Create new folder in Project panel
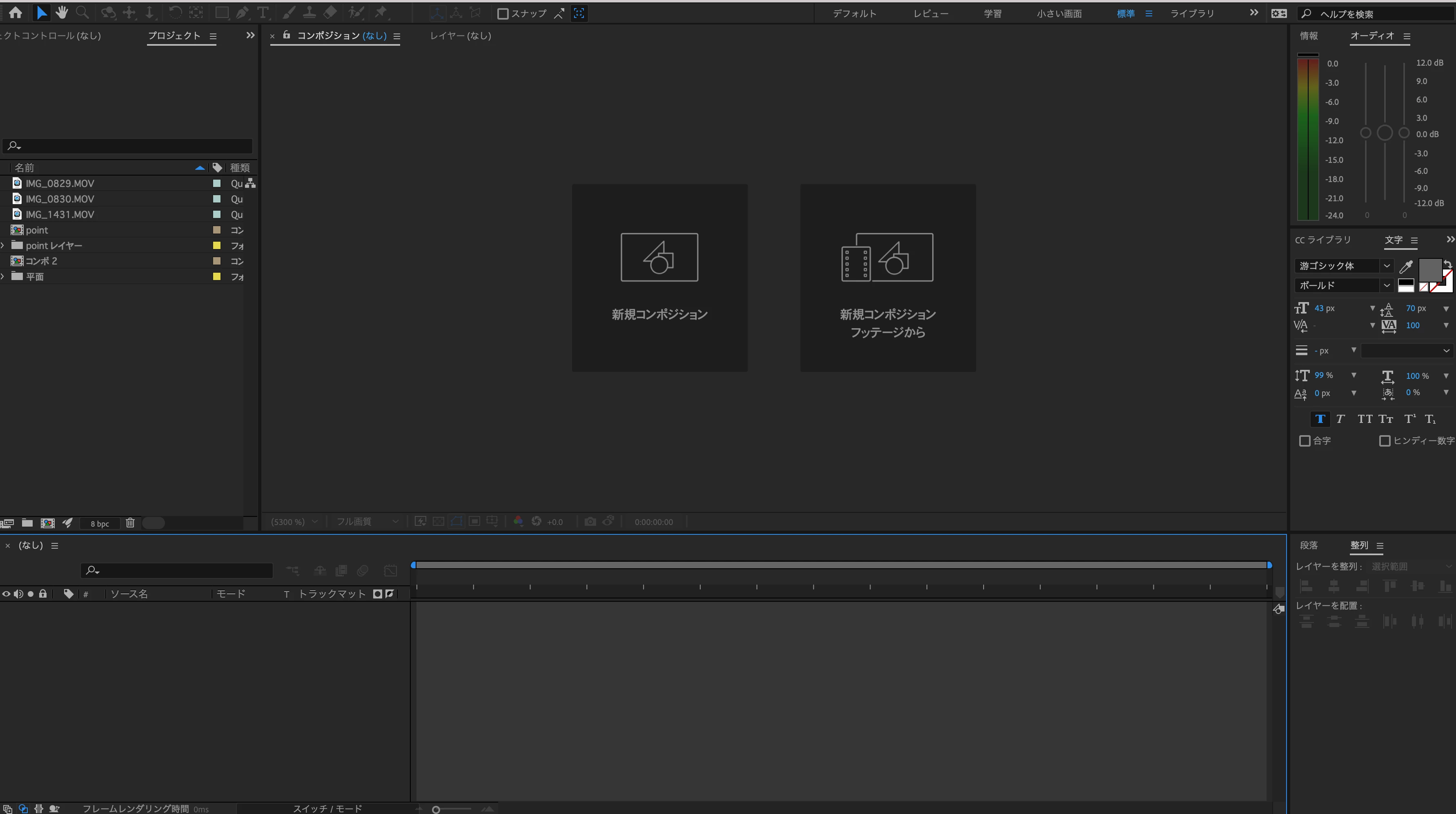 27,523
